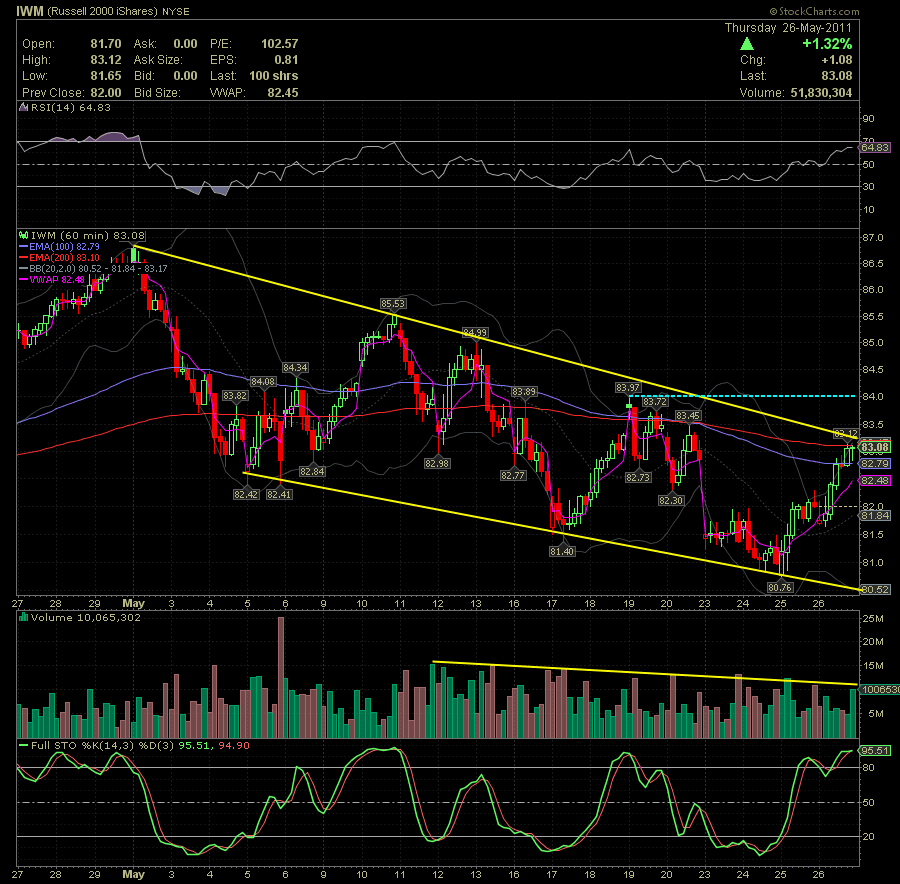Viewport: 900px width, 884px height.
Task: Click the green up arrow change indicator
Action: click(747, 44)
